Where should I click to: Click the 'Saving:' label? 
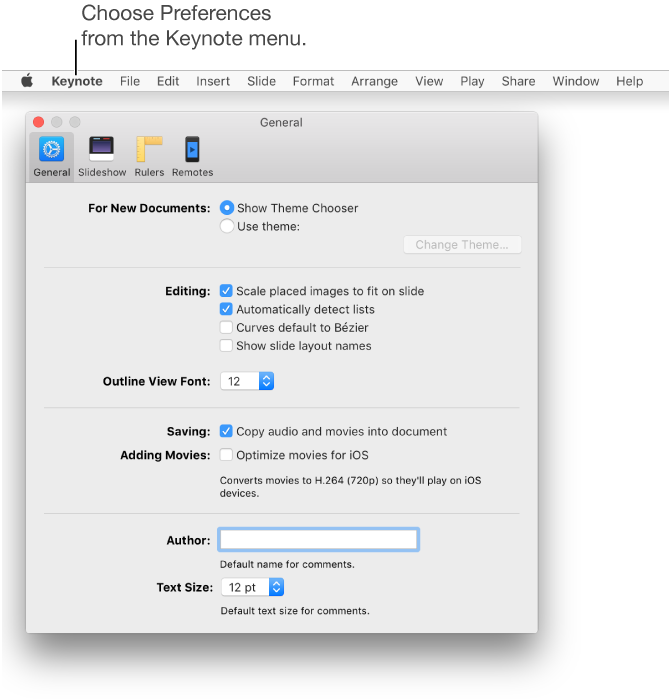point(188,431)
